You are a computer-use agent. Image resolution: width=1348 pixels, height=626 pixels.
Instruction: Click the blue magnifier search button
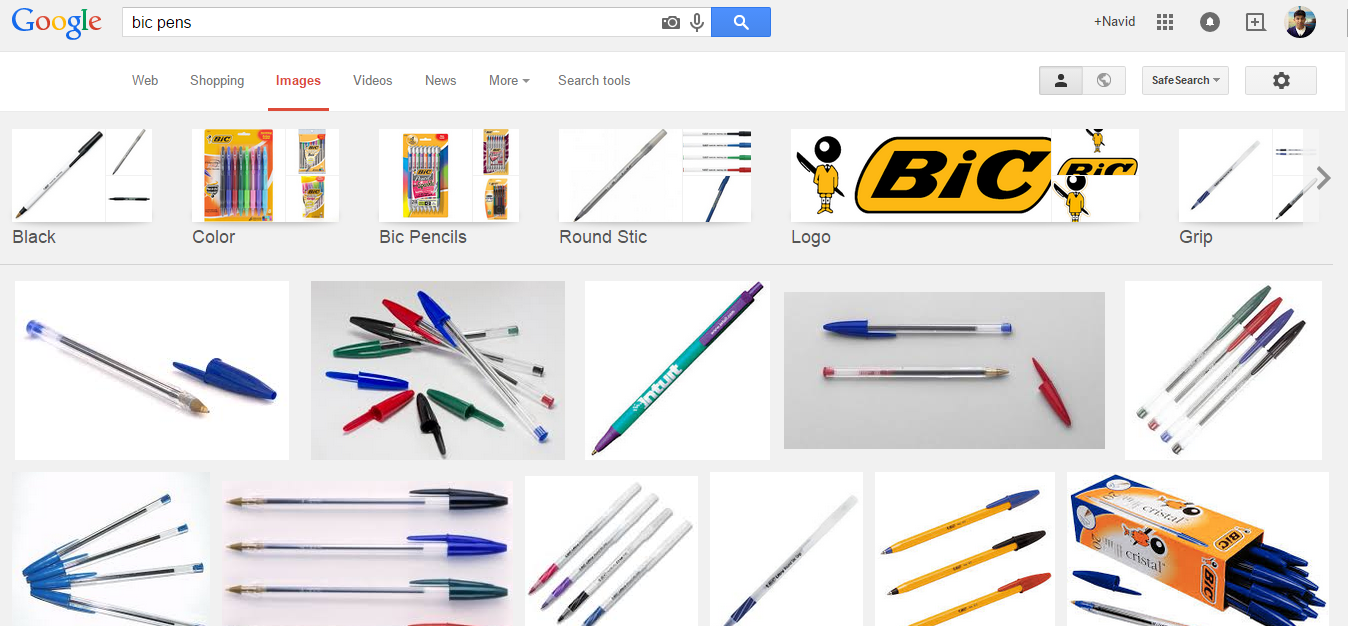point(741,22)
